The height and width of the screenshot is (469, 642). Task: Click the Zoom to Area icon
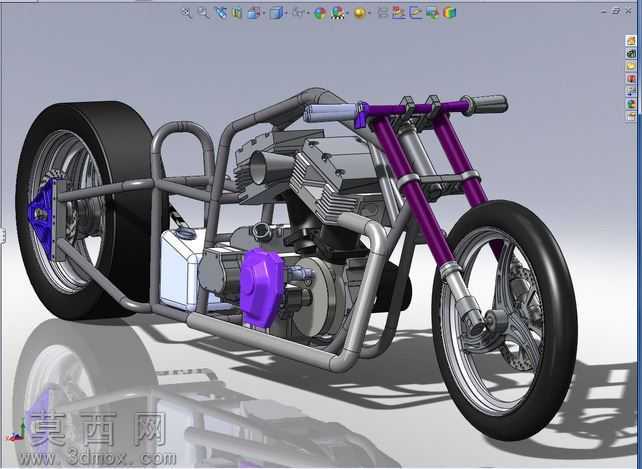coord(203,13)
